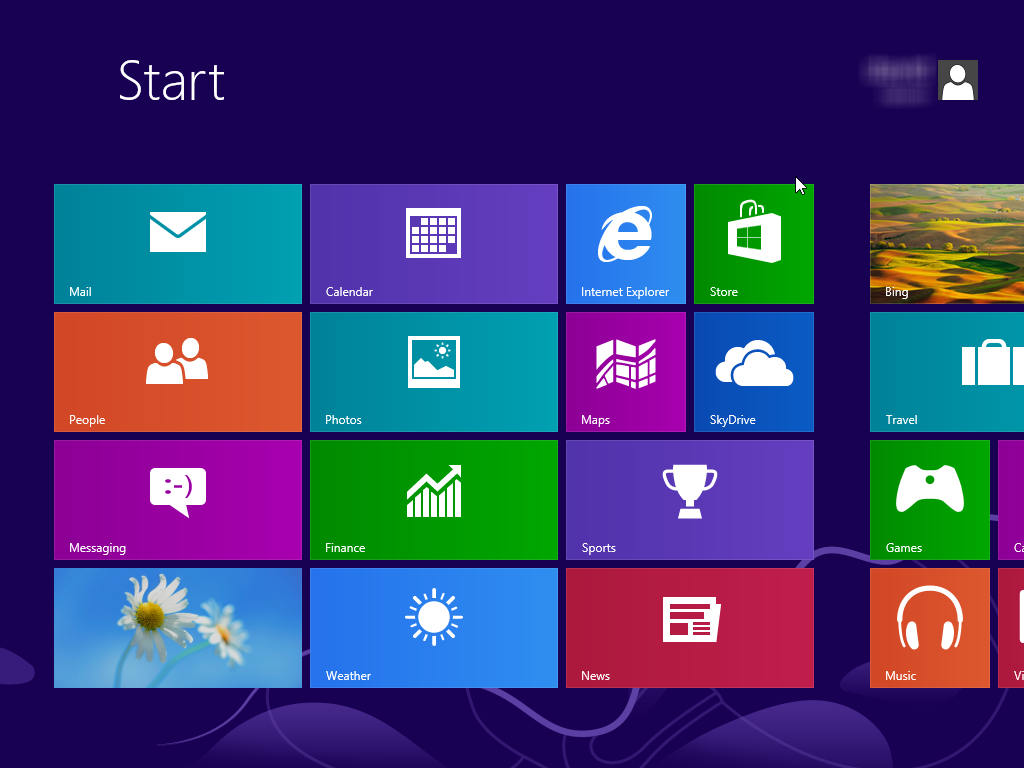Open the Games controller tile
The image size is (1024, 768).
point(930,500)
